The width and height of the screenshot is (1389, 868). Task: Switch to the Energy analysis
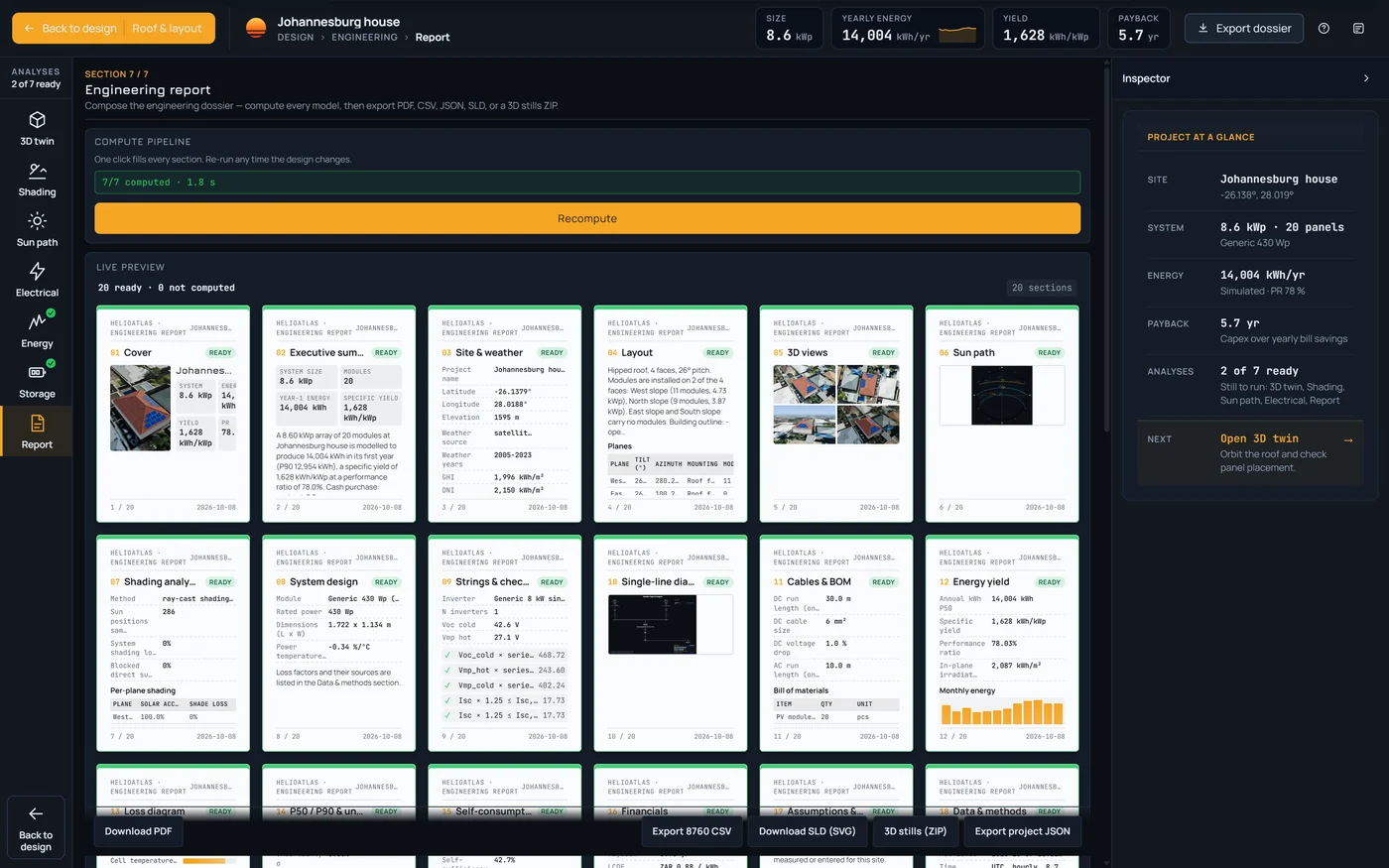coord(37,331)
